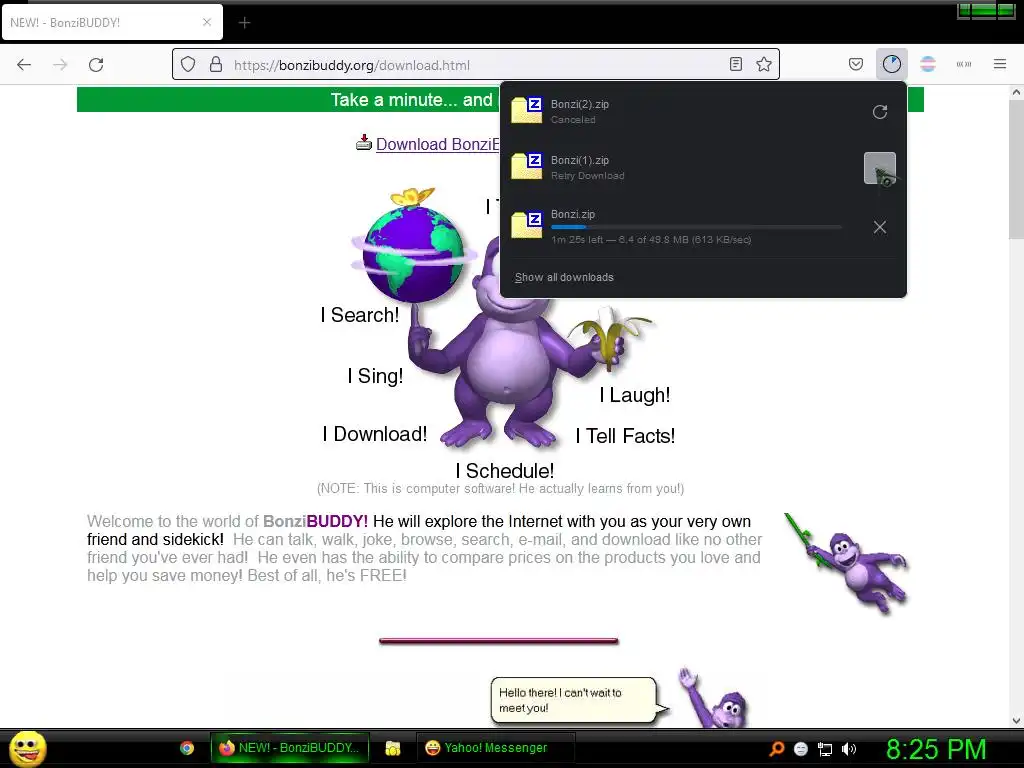The height and width of the screenshot is (768, 1024).
Task: Click the volume speaker tray icon
Action: tap(849, 748)
